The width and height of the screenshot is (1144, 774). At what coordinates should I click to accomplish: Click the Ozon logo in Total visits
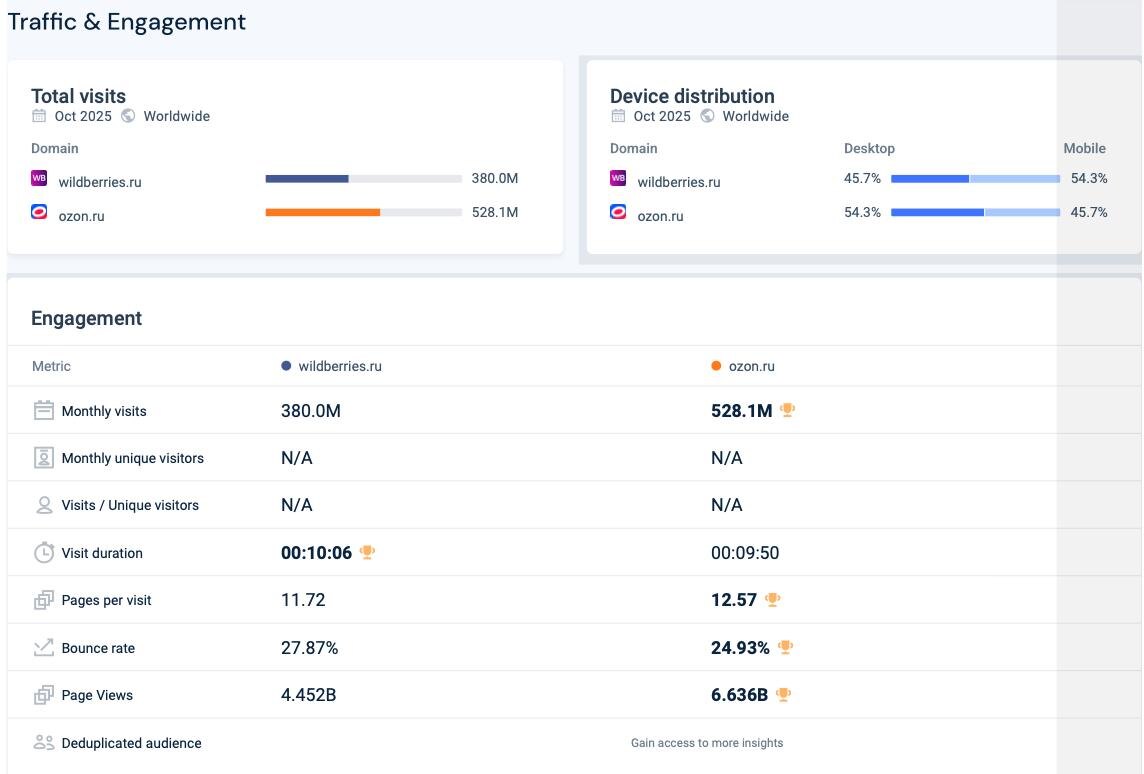(x=39, y=212)
